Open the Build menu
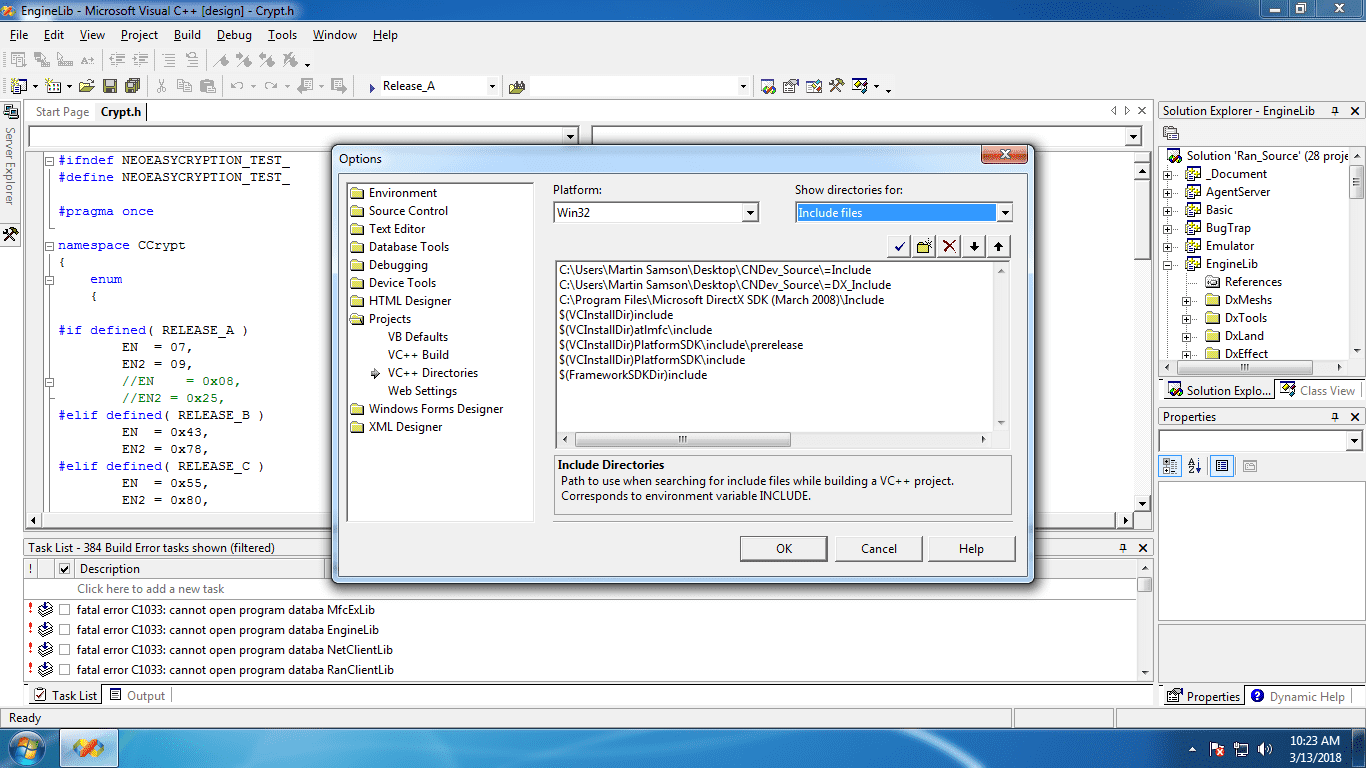Screen dimensions: 1366x768 (x=187, y=35)
